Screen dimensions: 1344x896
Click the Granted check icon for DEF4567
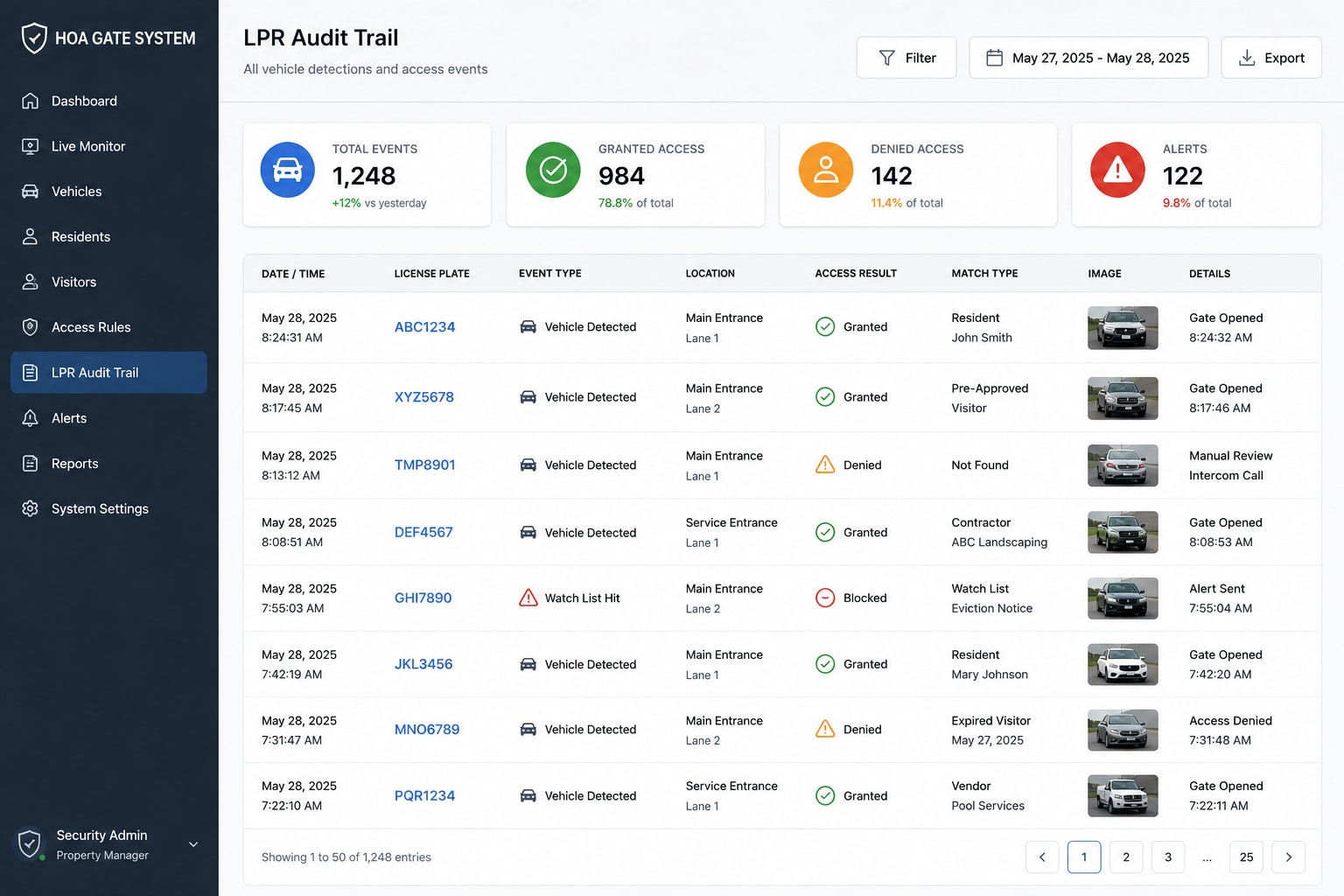click(x=825, y=532)
